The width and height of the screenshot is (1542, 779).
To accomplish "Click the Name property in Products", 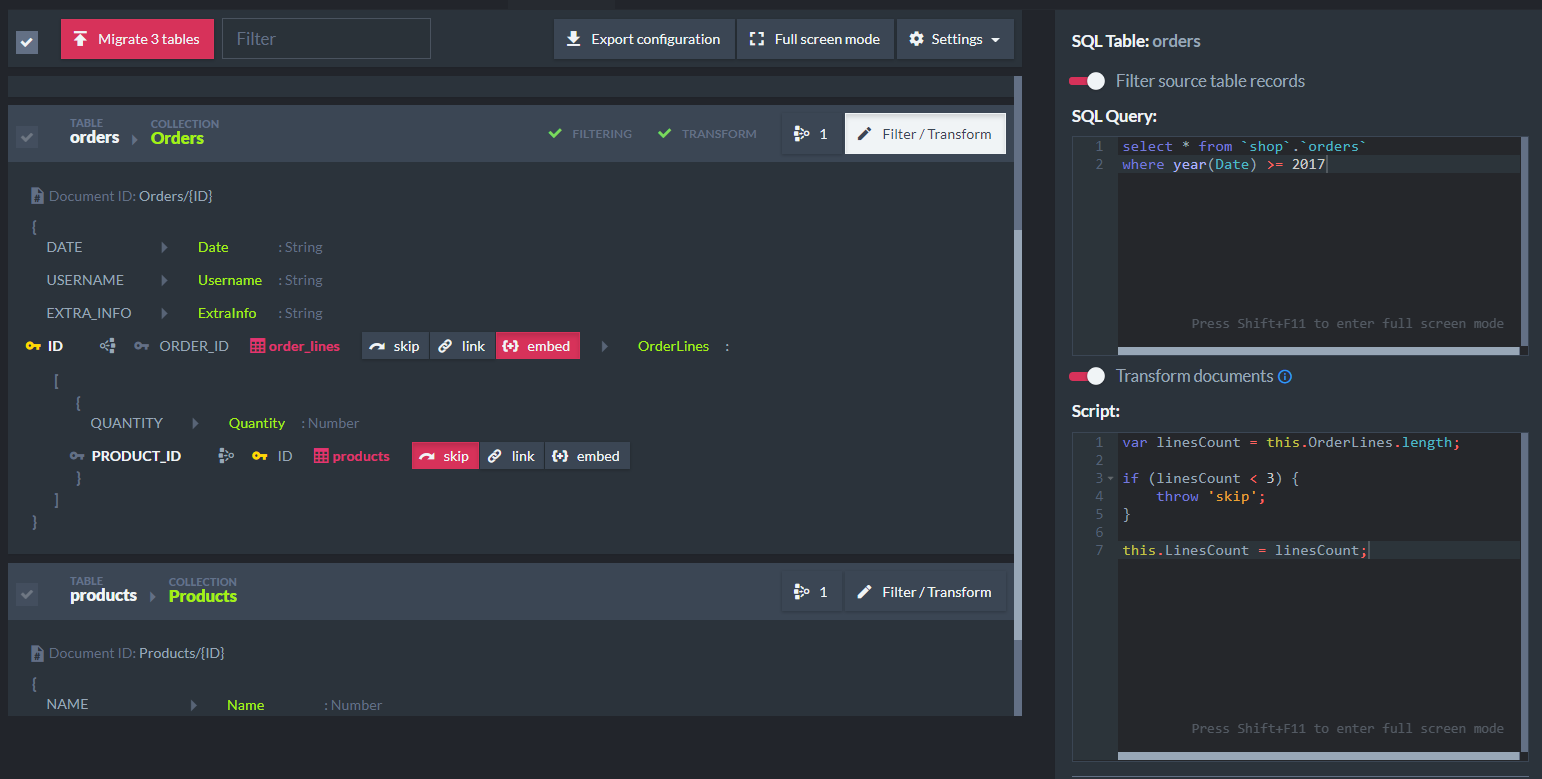I will (245, 705).
